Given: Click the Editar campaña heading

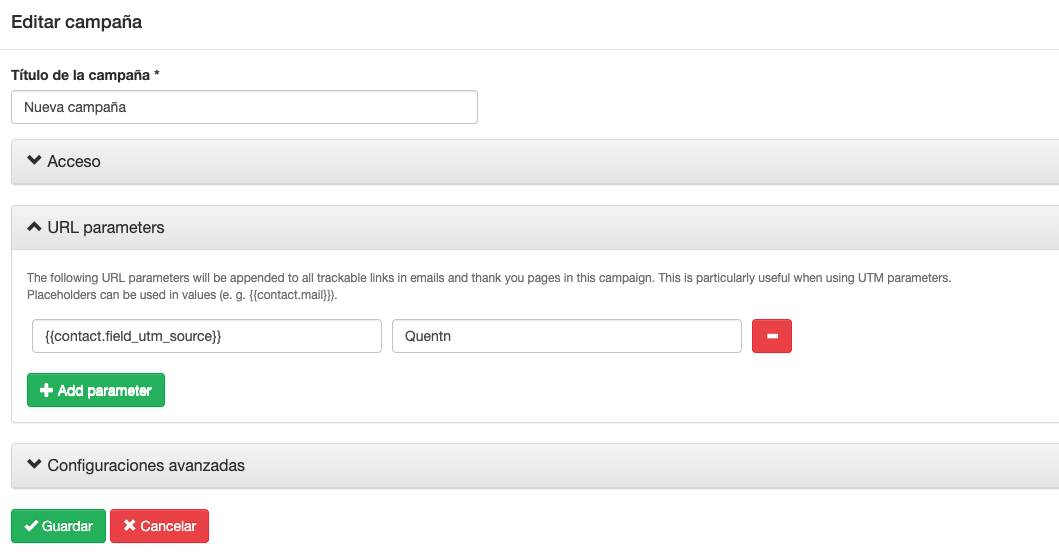Looking at the screenshot, I should pyautogui.click(x=76, y=22).
